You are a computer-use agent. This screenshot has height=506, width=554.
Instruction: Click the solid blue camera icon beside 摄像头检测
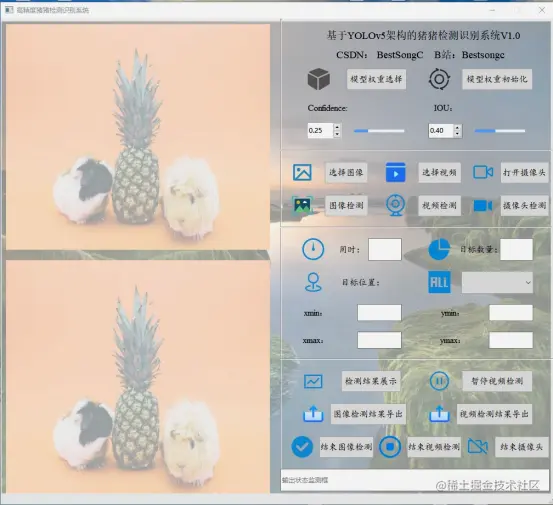[x=483, y=205]
